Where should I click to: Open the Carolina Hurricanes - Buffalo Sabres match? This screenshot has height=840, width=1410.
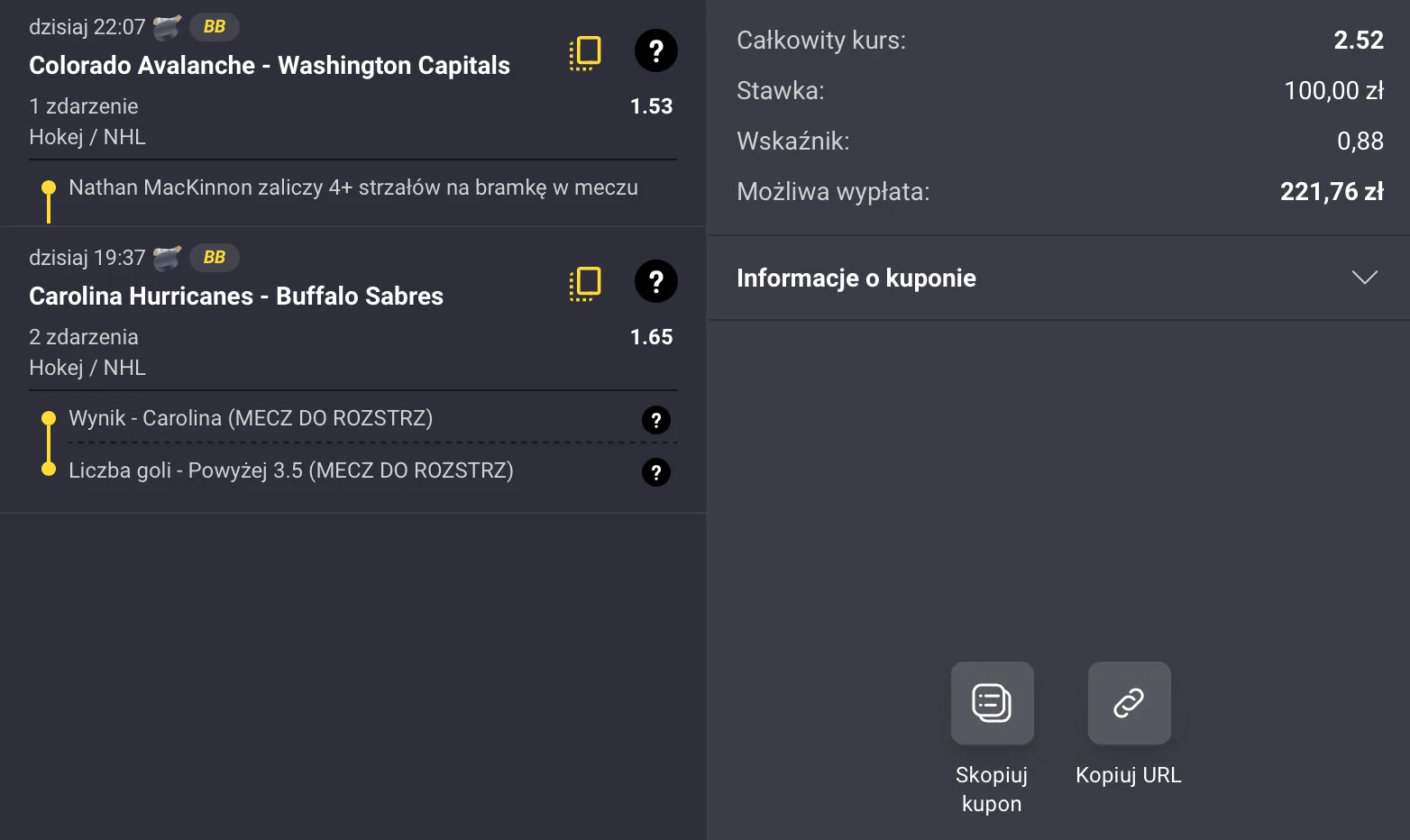tap(235, 296)
